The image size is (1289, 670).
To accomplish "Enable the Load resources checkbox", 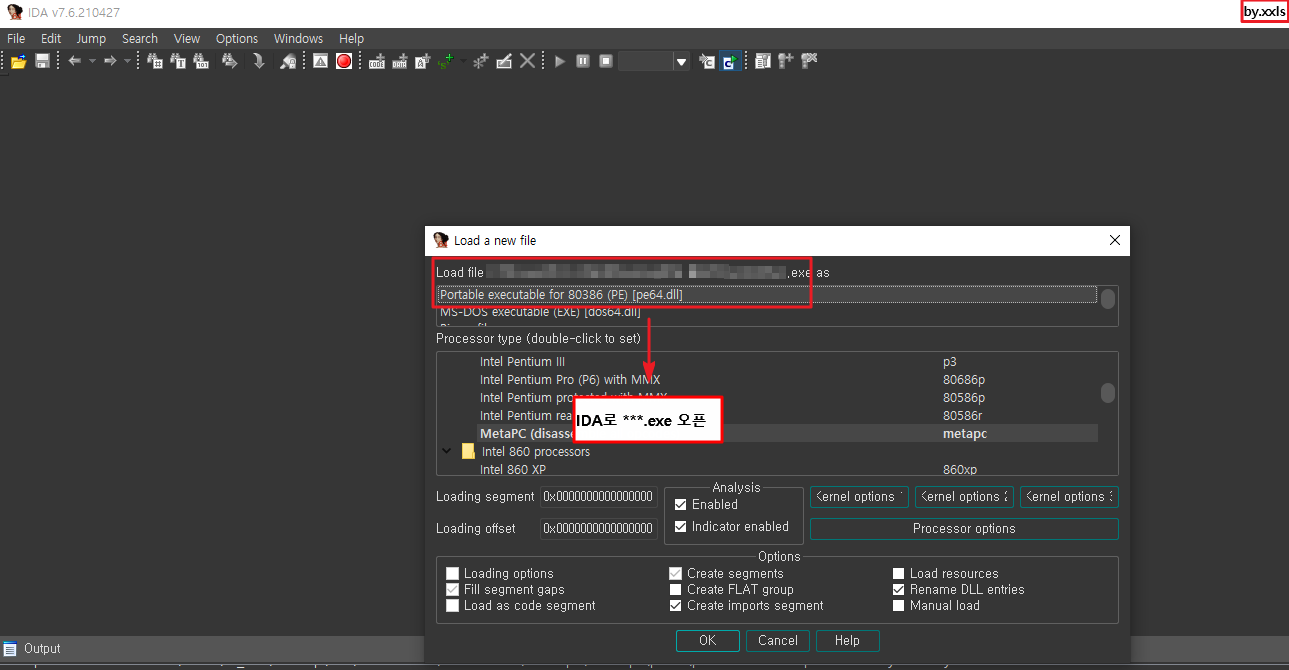I will click(x=899, y=574).
